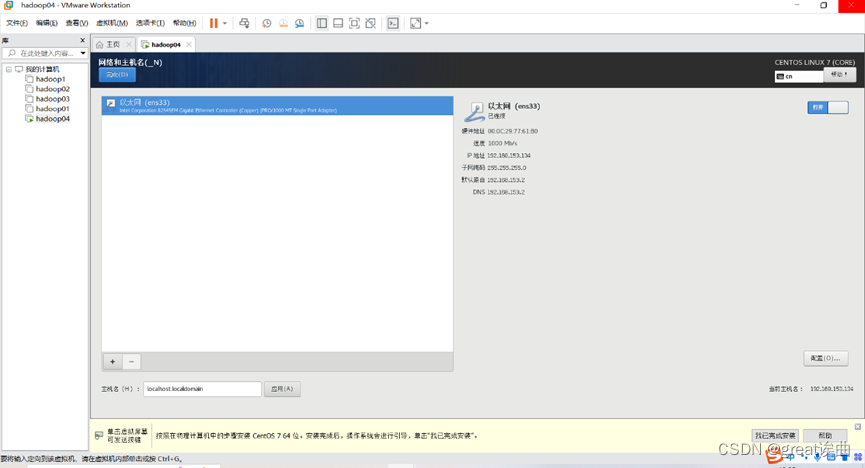The width and height of the screenshot is (865, 468).
Task: Click the full screen mode icon
Action: pyautogui.click(x=355, y=23)
